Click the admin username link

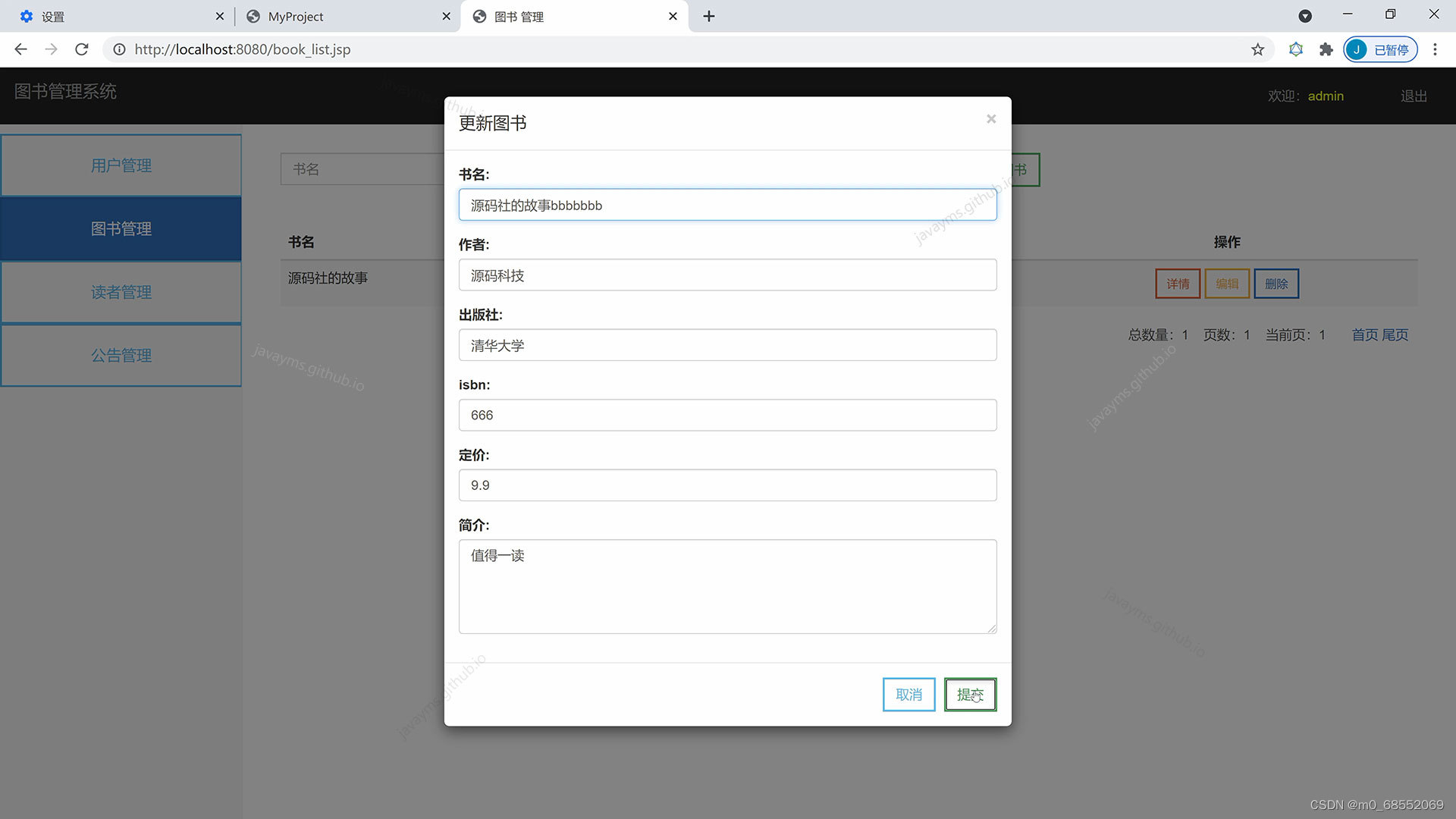pyautogui.click(x=1325, y=96)
